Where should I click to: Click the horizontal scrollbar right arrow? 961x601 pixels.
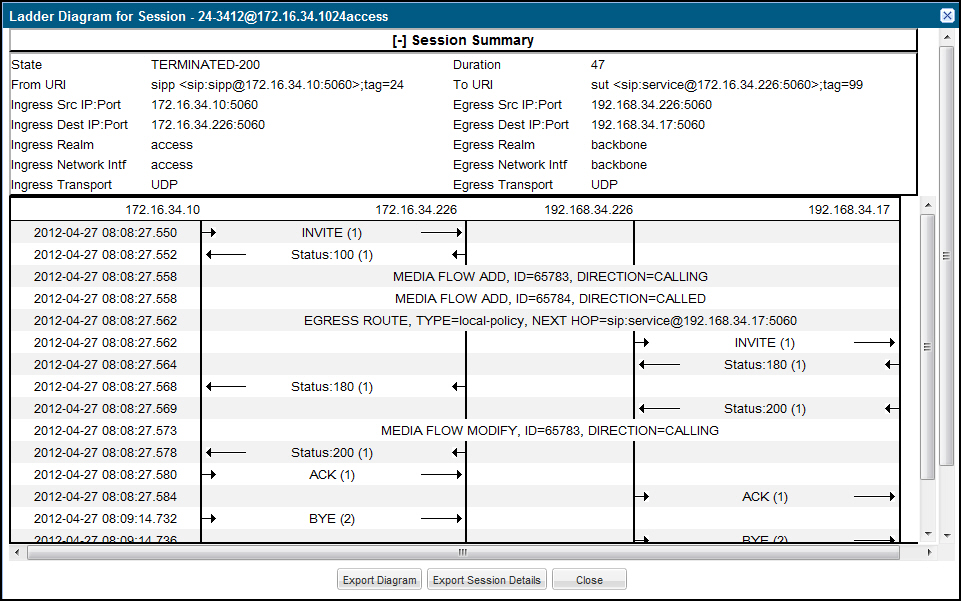coord(930,552)
